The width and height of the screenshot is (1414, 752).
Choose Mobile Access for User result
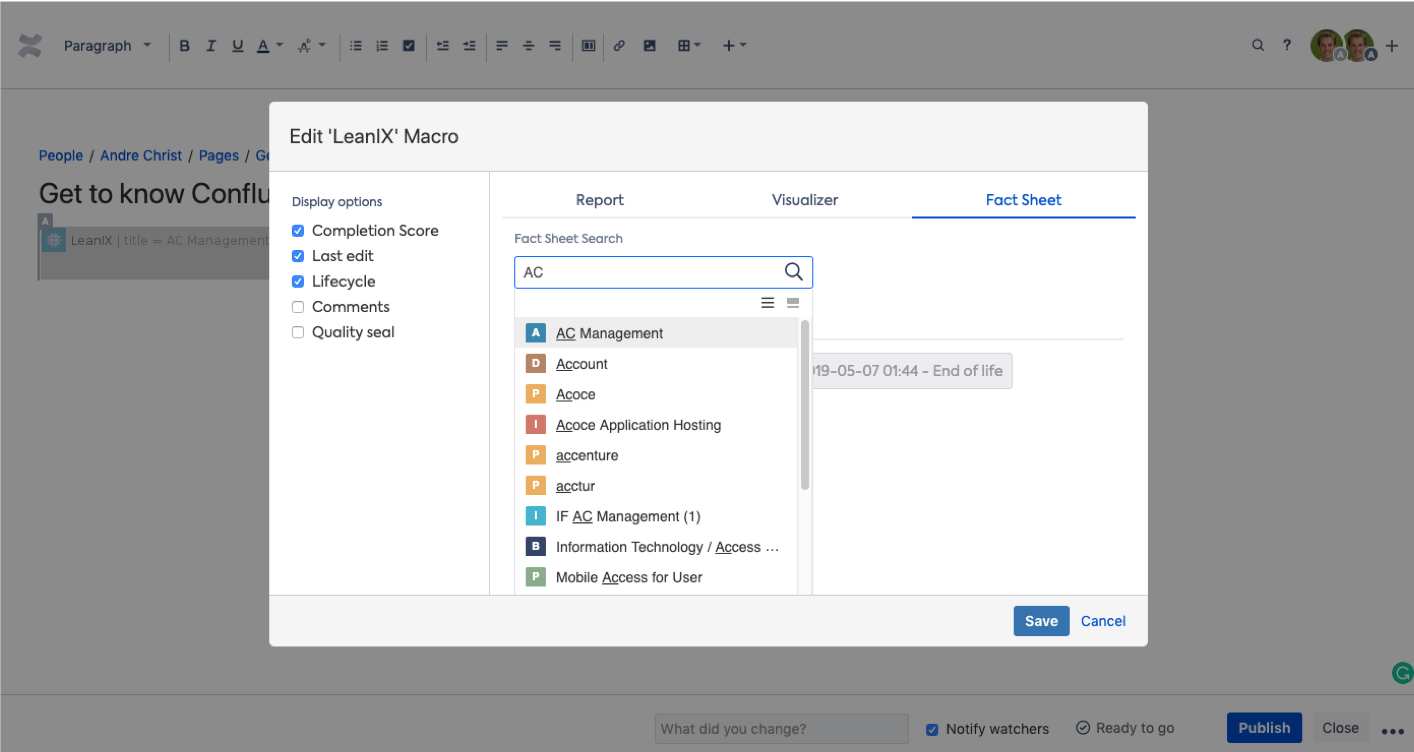[x=656, y=577]
